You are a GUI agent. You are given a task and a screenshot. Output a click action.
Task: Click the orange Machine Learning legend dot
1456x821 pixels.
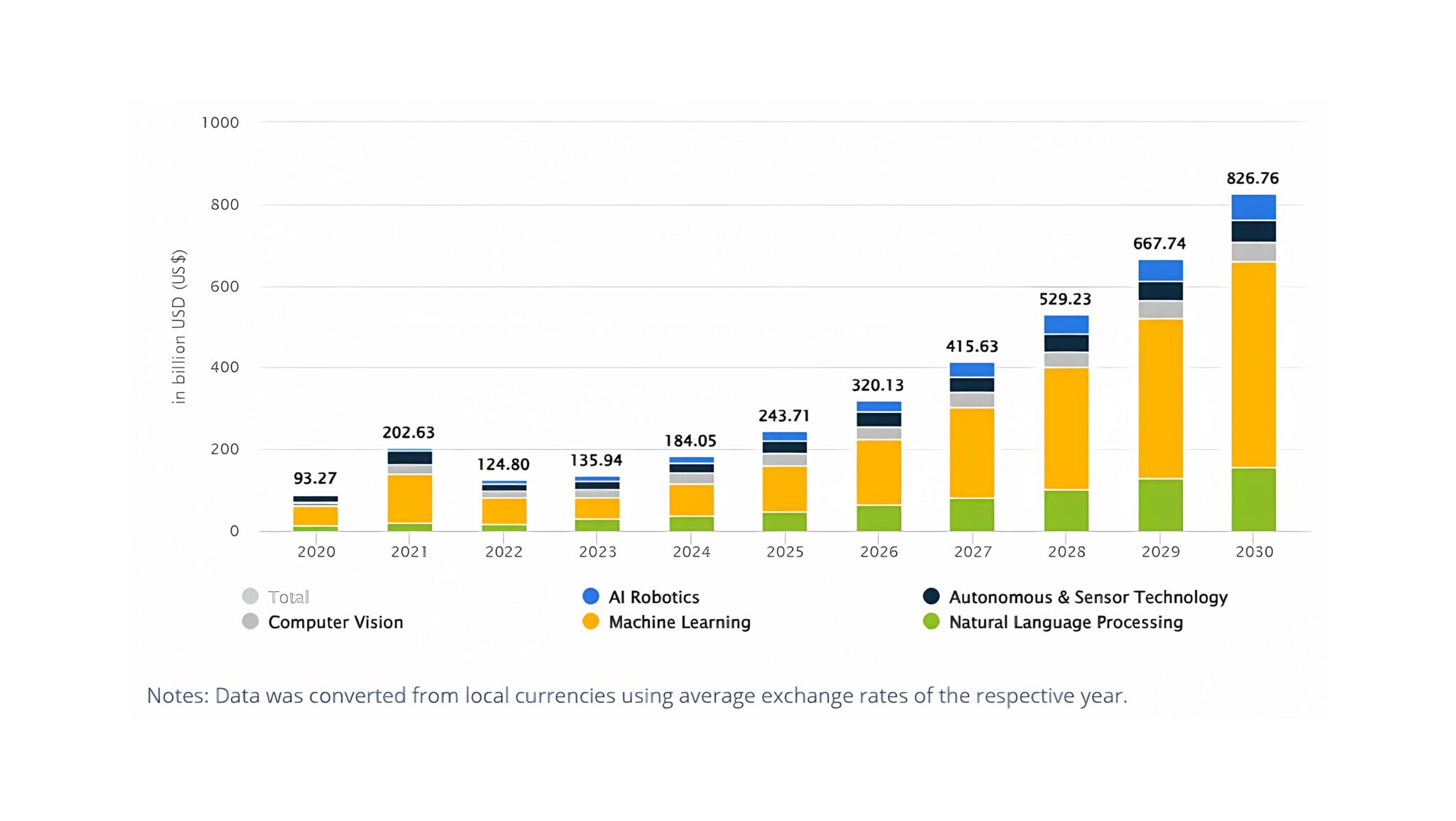tap(591, 621)
